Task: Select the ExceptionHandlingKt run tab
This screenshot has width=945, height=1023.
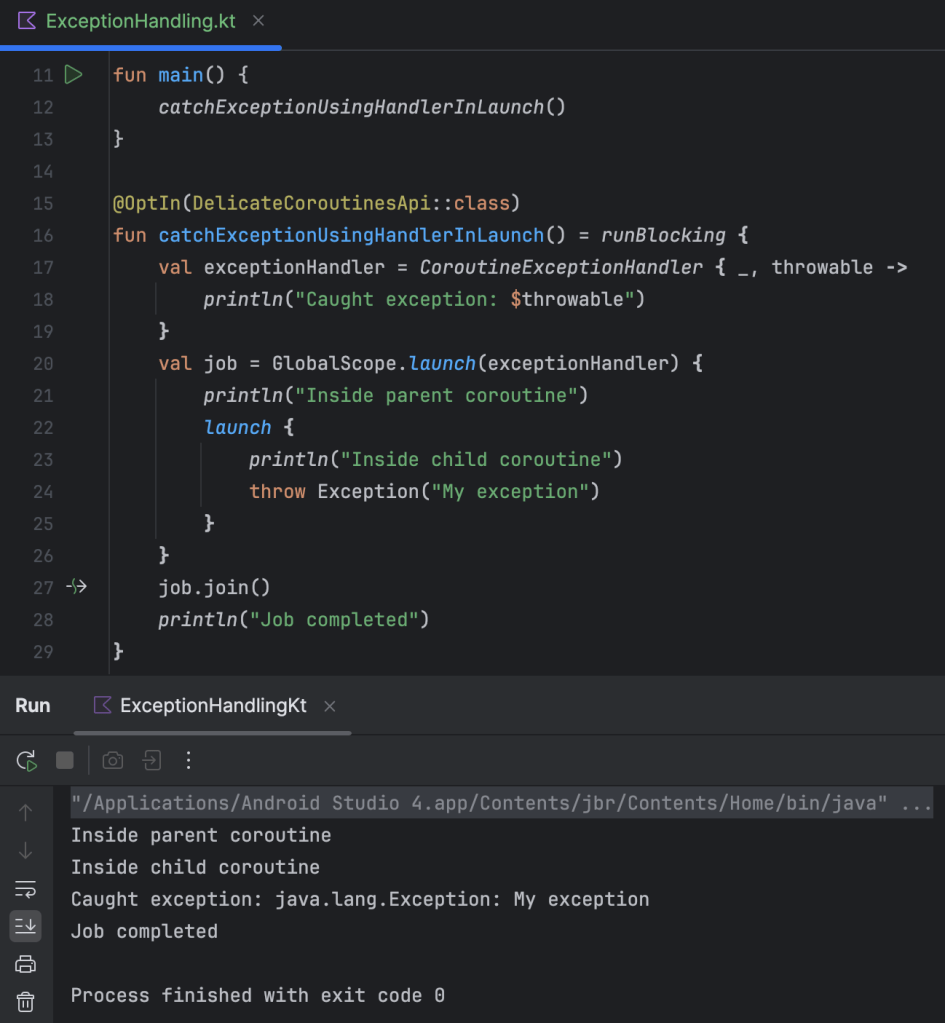Action: (x=212, y=706)
